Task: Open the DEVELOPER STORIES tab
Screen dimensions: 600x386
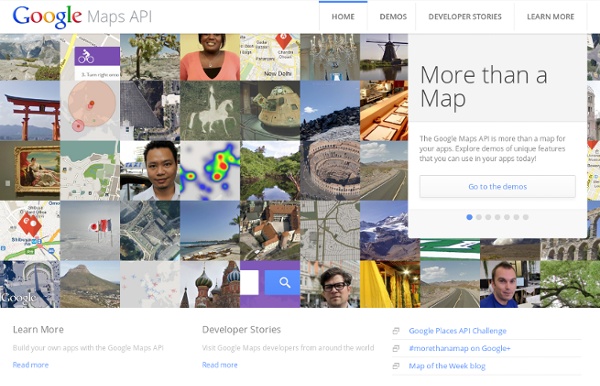Action: coord(465,16)
